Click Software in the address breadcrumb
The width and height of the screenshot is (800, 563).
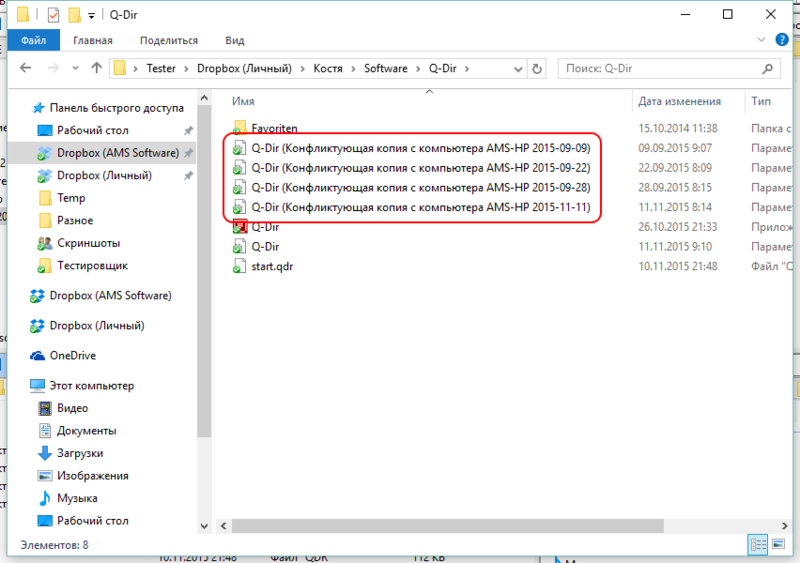pyautogui.click(x=386, y=68)
